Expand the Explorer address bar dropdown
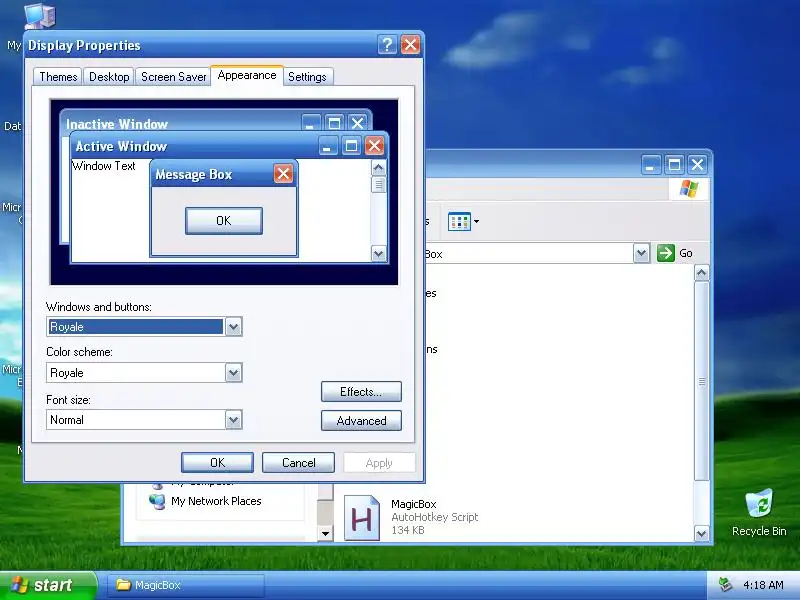800x600 pixels. [641, 253]
